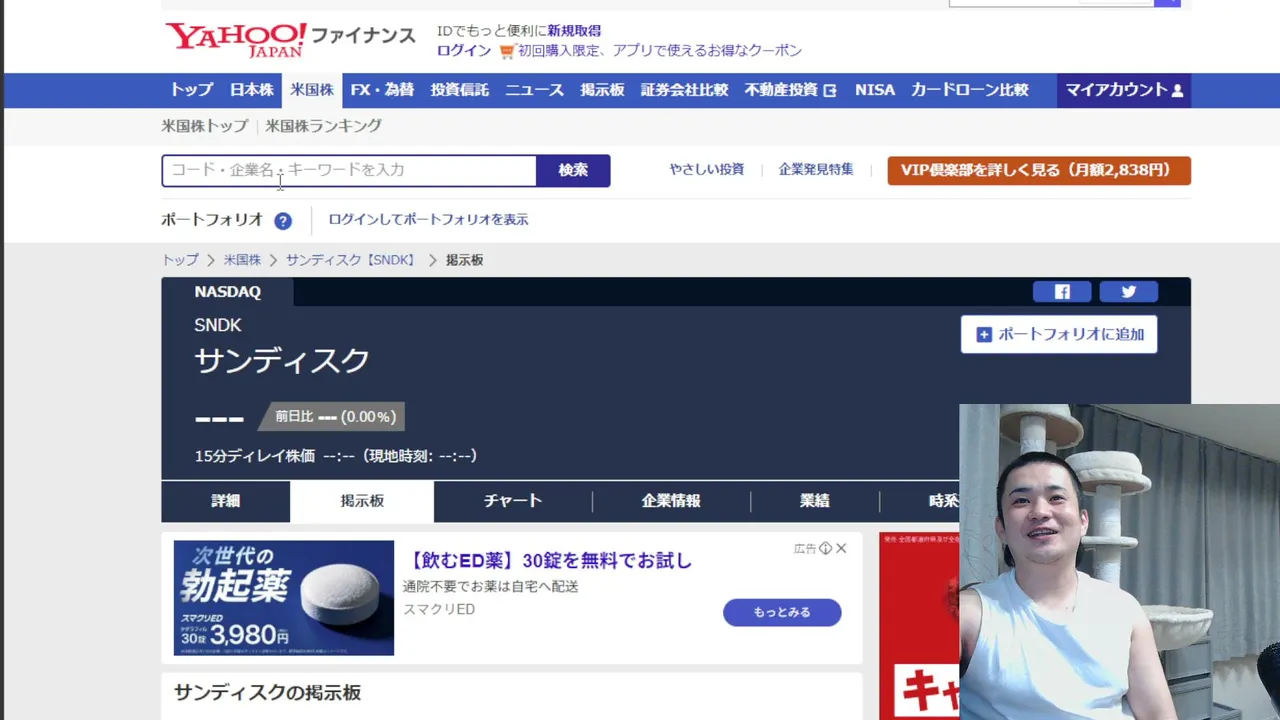Select the 米国株 navigation tab

[312, 90]
